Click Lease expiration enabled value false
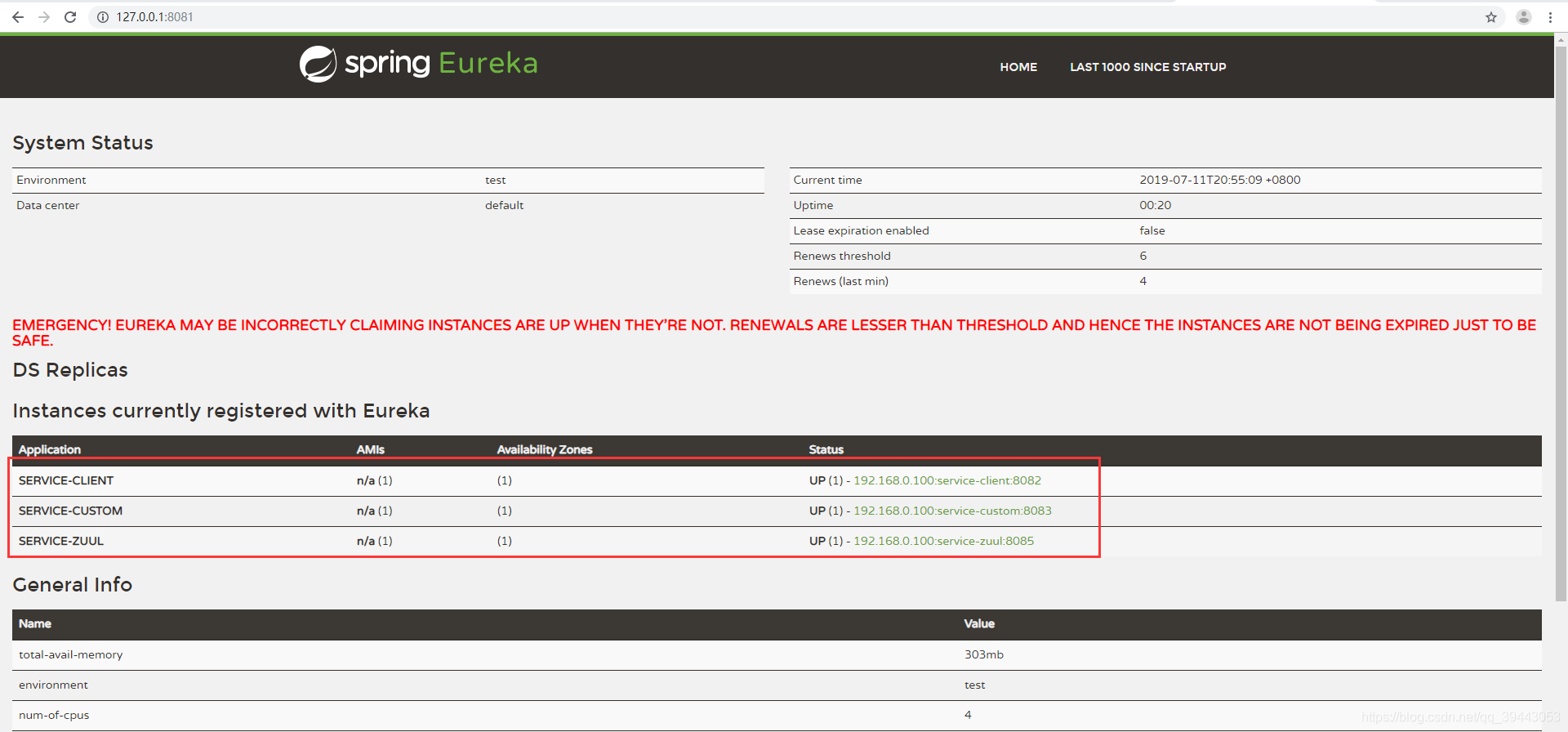This screenshot has height=732, width=1568. point(1151,230)
